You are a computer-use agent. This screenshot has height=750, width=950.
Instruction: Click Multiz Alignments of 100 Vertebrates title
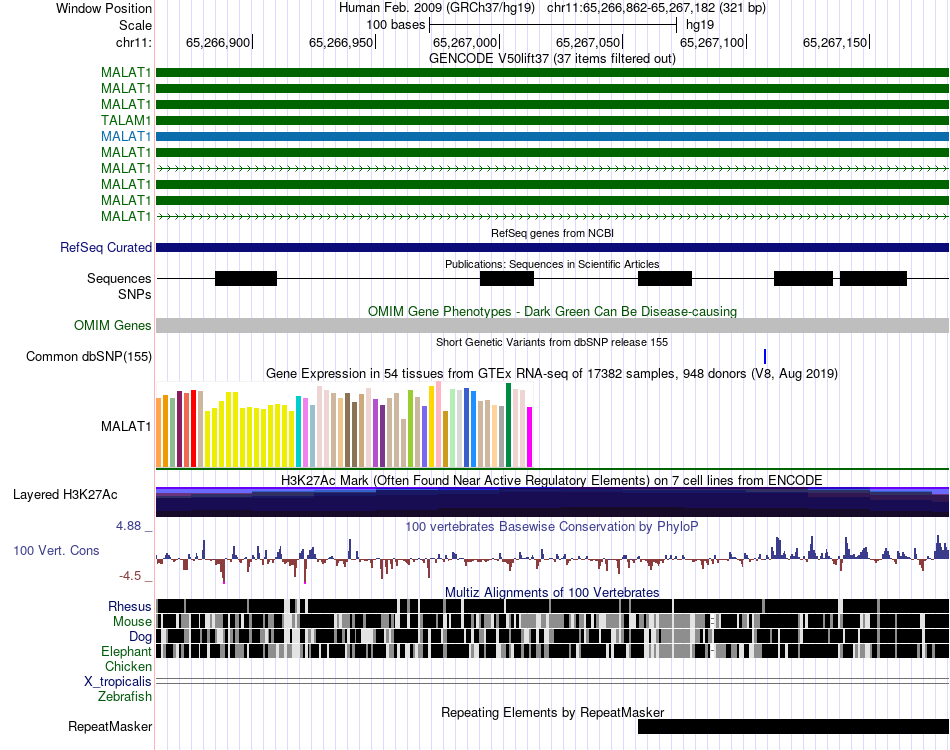(552, 592)
